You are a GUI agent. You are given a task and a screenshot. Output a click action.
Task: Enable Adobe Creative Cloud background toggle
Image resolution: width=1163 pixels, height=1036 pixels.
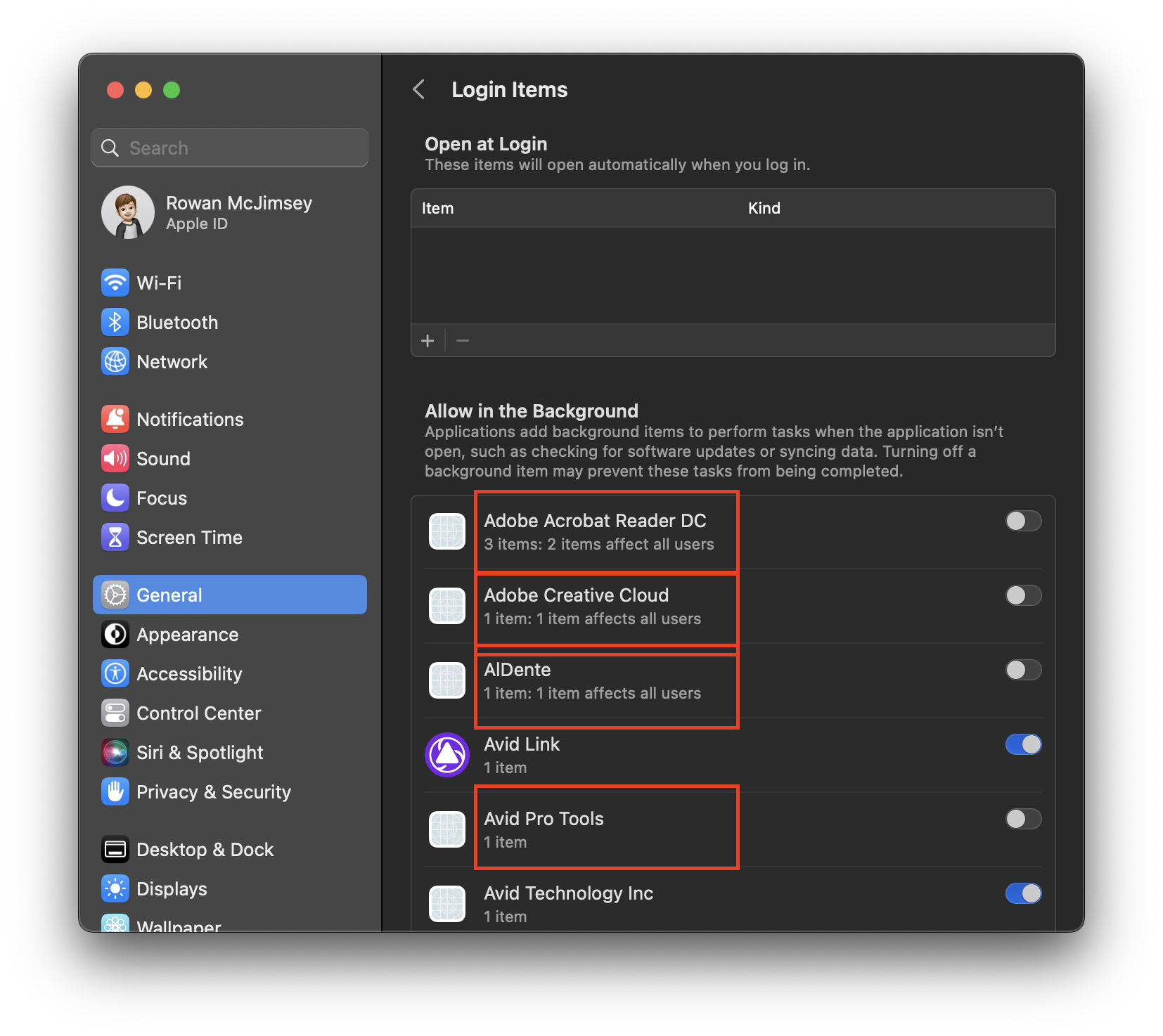(1023, 595)
